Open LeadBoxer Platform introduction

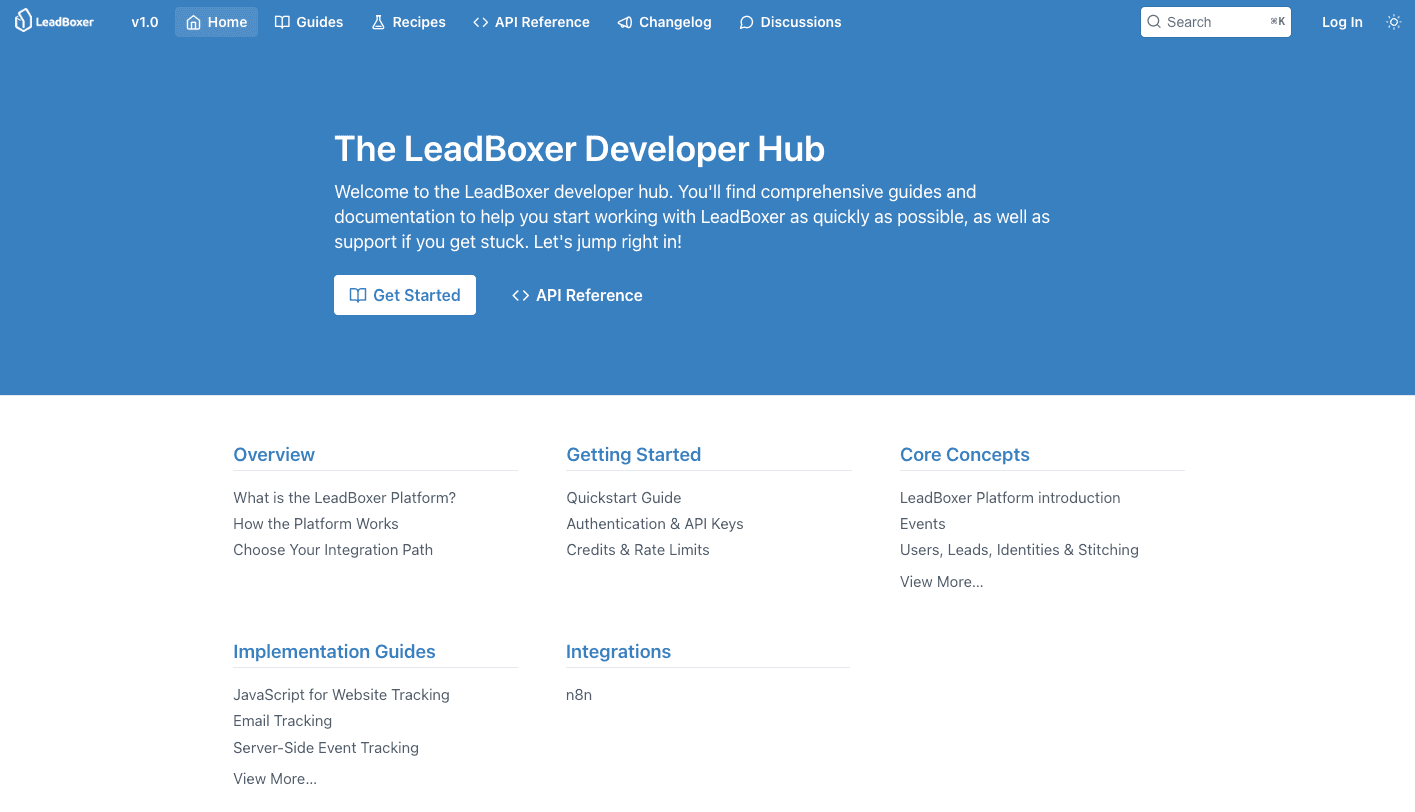[1010, 498]
